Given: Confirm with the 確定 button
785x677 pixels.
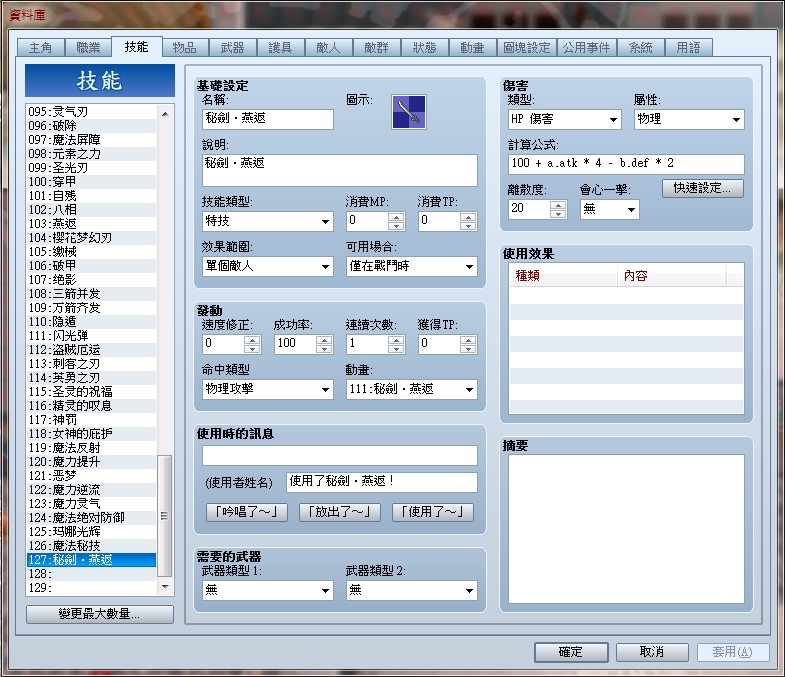Looking at the screenshot, I should [571, 652].
